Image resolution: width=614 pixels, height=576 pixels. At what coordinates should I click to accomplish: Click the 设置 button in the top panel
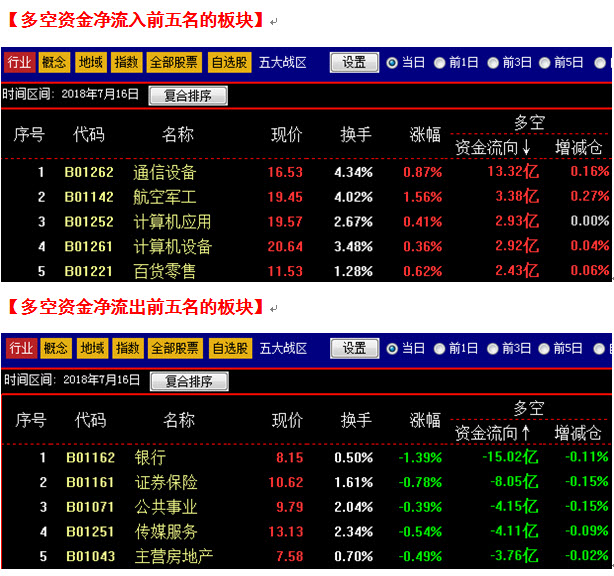[x=354, y=62]
